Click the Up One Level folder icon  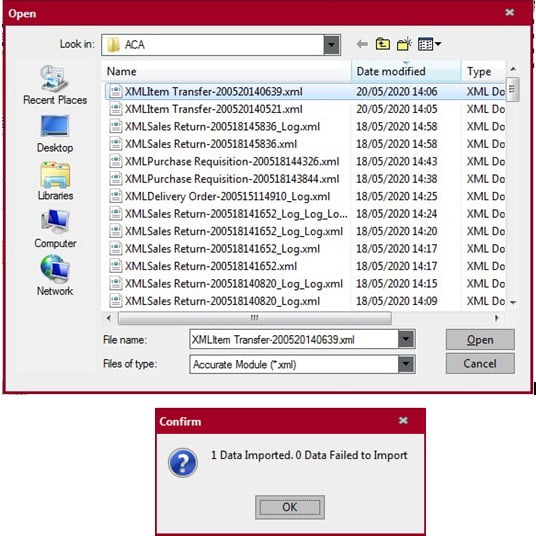click(383, 44)
